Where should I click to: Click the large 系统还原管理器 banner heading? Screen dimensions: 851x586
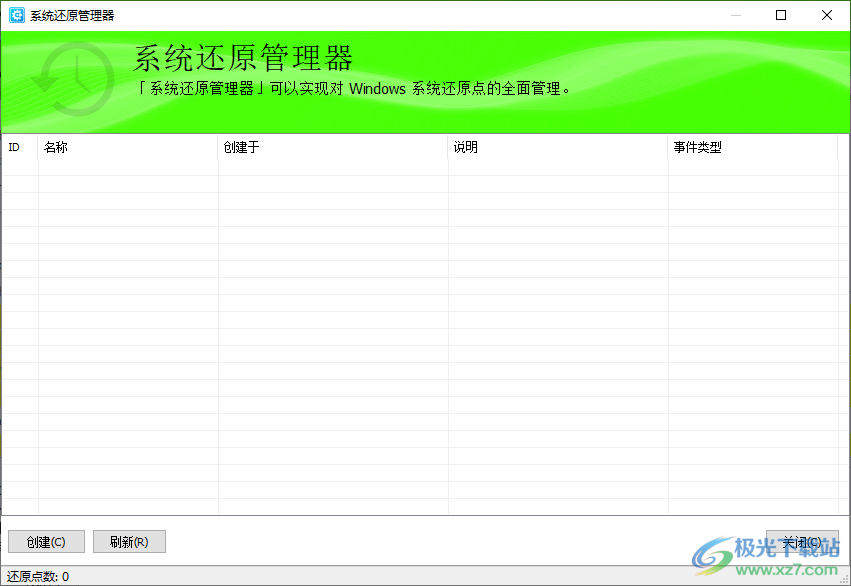click(x=243, y=58)
